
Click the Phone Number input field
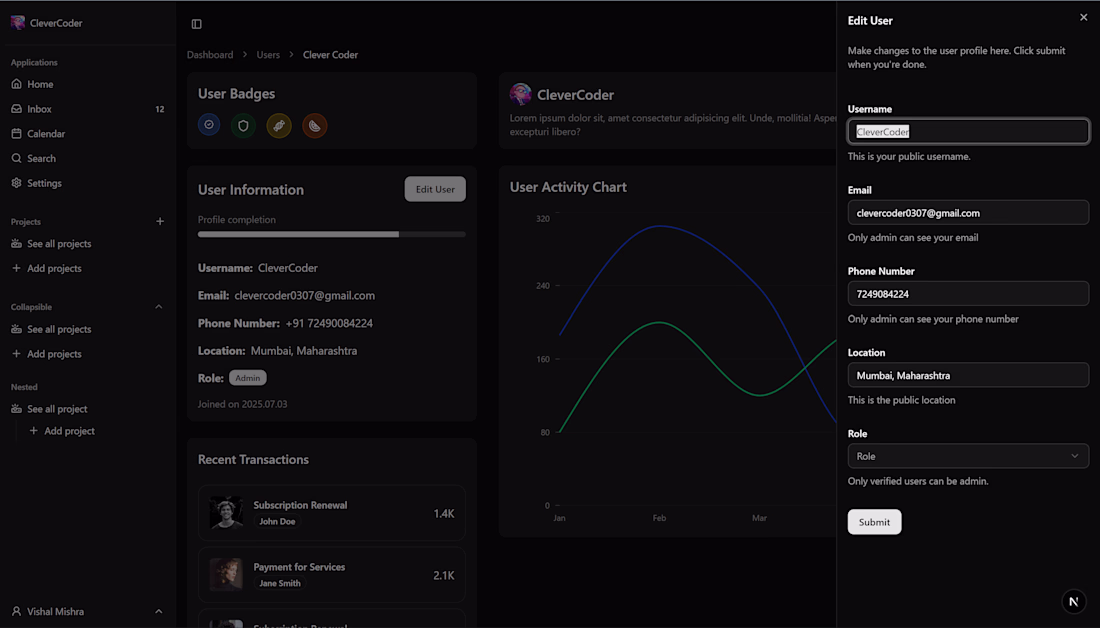(968, 293)
